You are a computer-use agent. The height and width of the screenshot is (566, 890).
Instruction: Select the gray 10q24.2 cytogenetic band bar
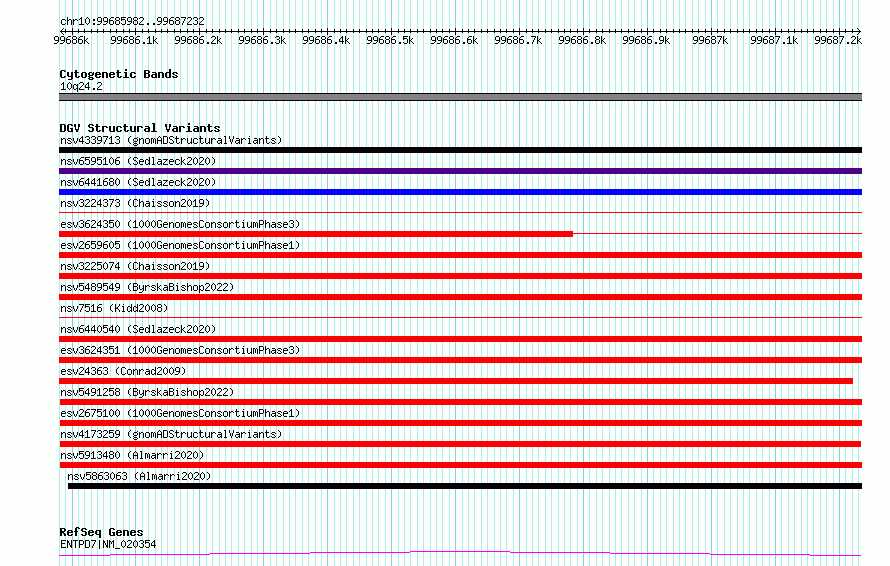point(460,97)
